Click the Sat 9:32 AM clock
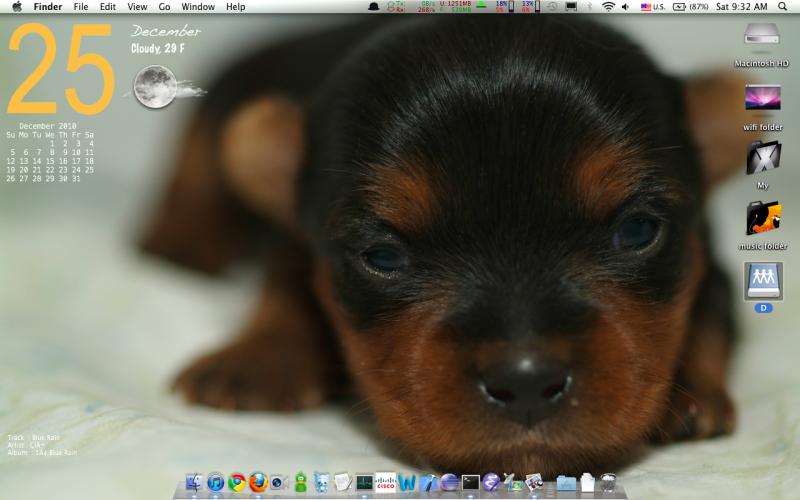The image size is (800, 500). 741,7
